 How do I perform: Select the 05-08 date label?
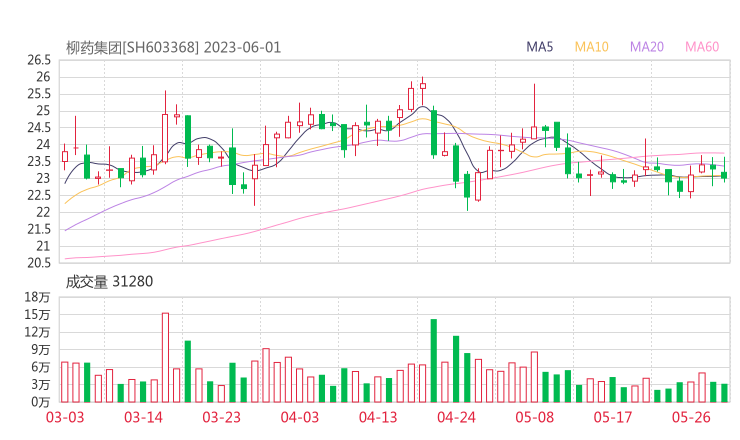click(535, 417)
